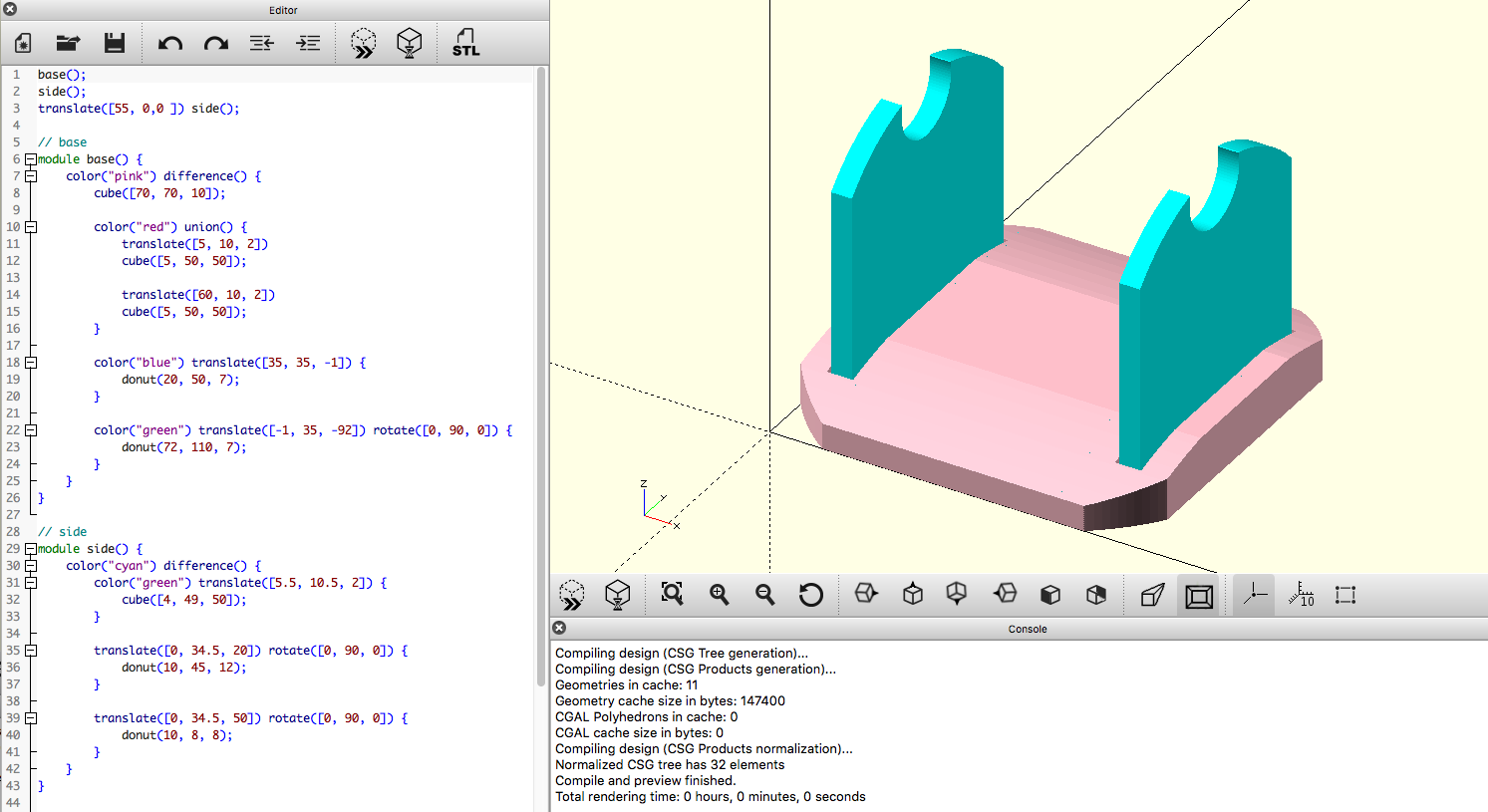1488x812 pixels.
Task: Toggle show edges option
Action: pyautogui.click(x=1345, y=595)
